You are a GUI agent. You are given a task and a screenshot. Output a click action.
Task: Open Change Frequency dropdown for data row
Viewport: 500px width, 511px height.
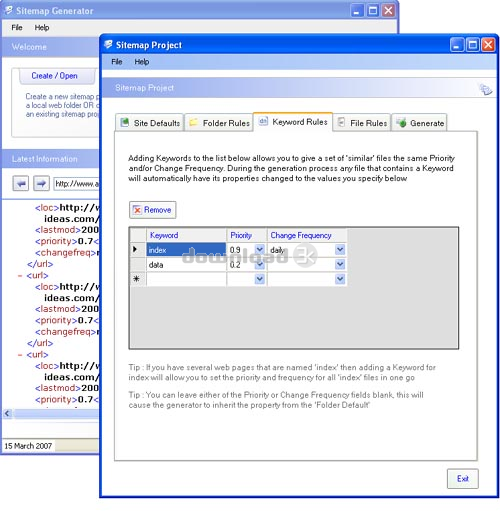point(340,264)
